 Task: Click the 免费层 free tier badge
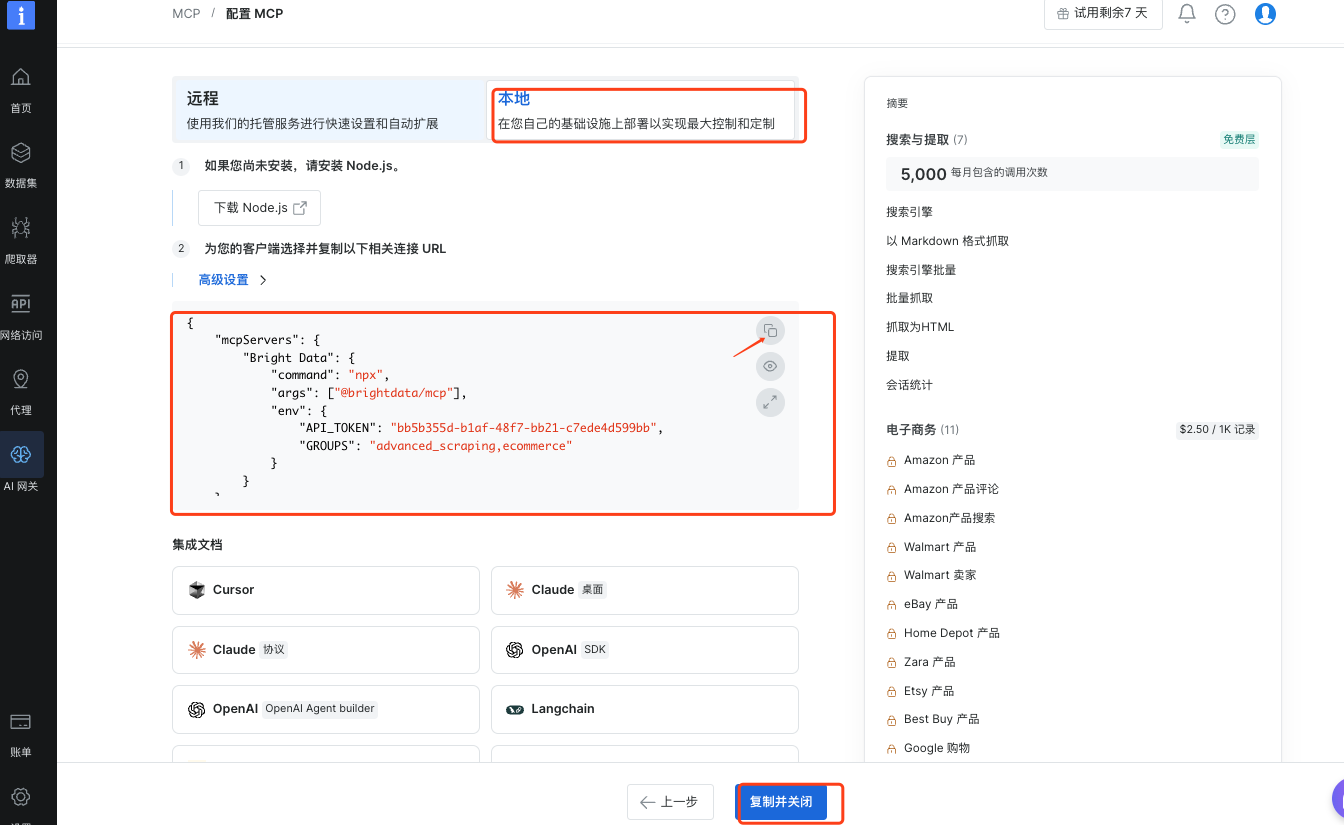(1239, 140)
